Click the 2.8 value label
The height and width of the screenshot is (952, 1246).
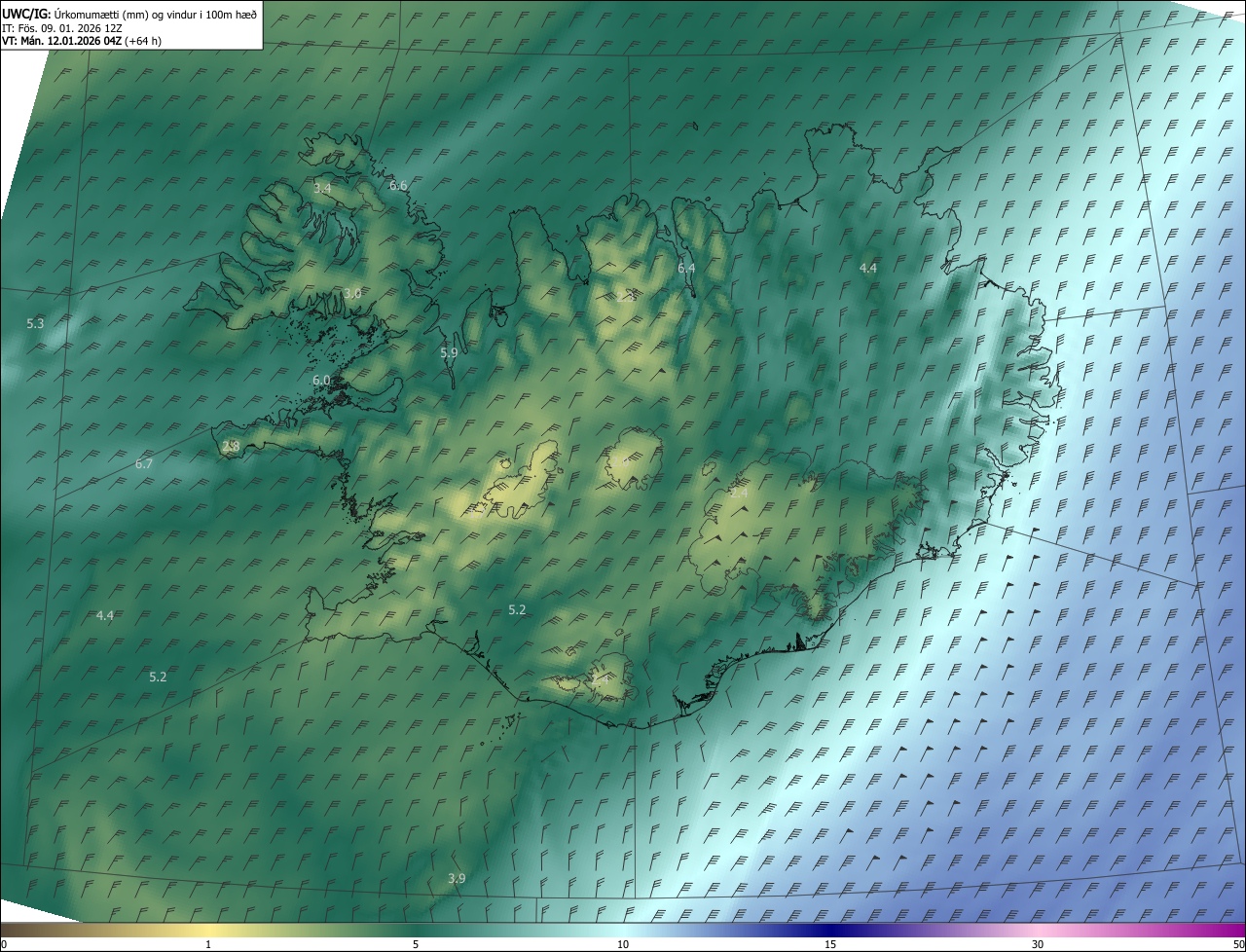pyautogui.click(x=231, y=446)
